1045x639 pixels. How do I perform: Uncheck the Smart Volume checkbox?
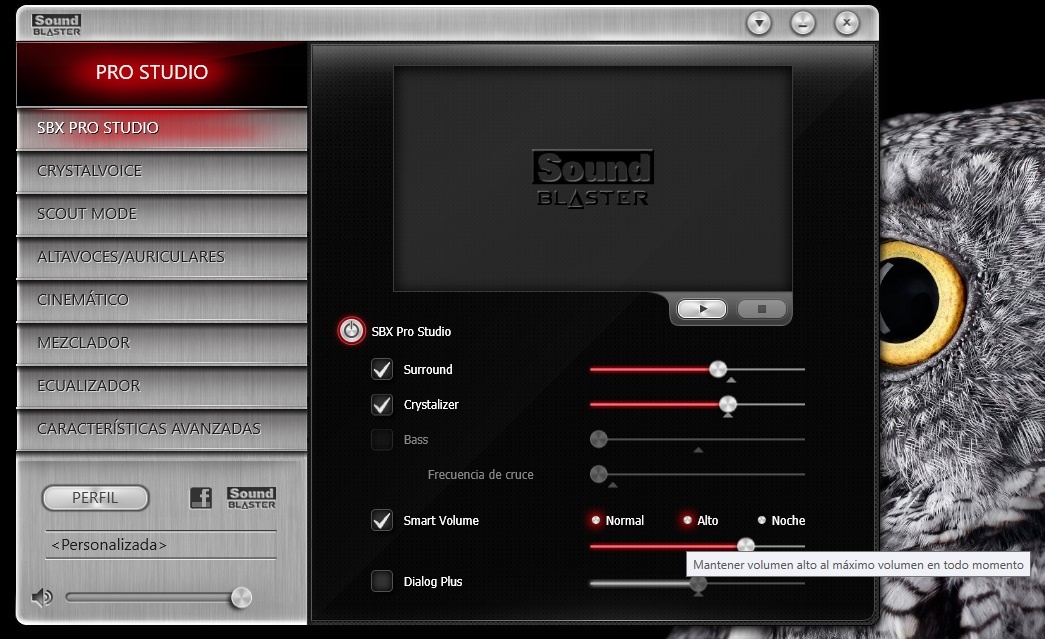pyautogui.click(x=382, y=520)
